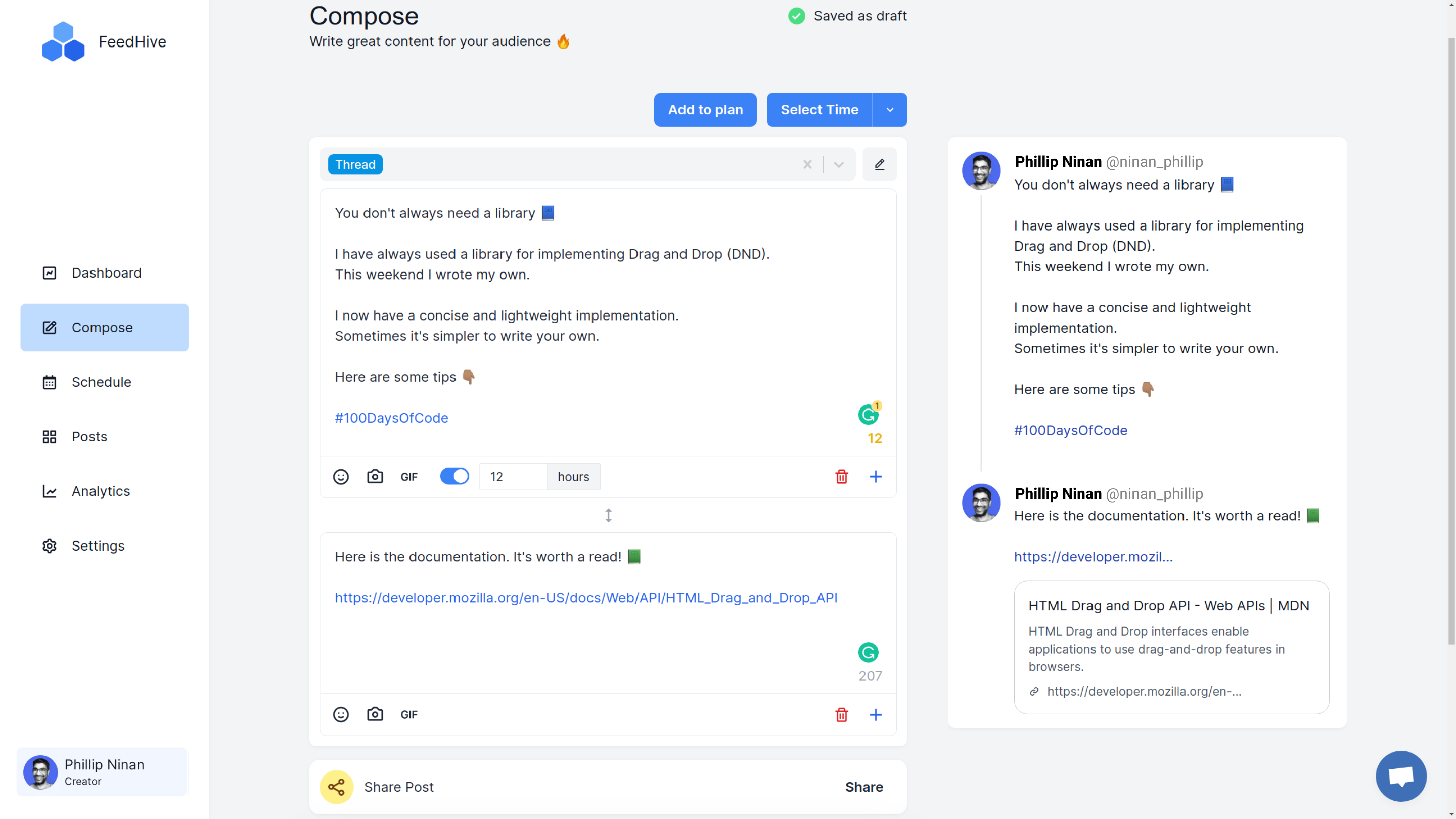Click the truncated developer.mozil link in preview
Viewport: 1456px width, 819px height.
coord(1093,556)
